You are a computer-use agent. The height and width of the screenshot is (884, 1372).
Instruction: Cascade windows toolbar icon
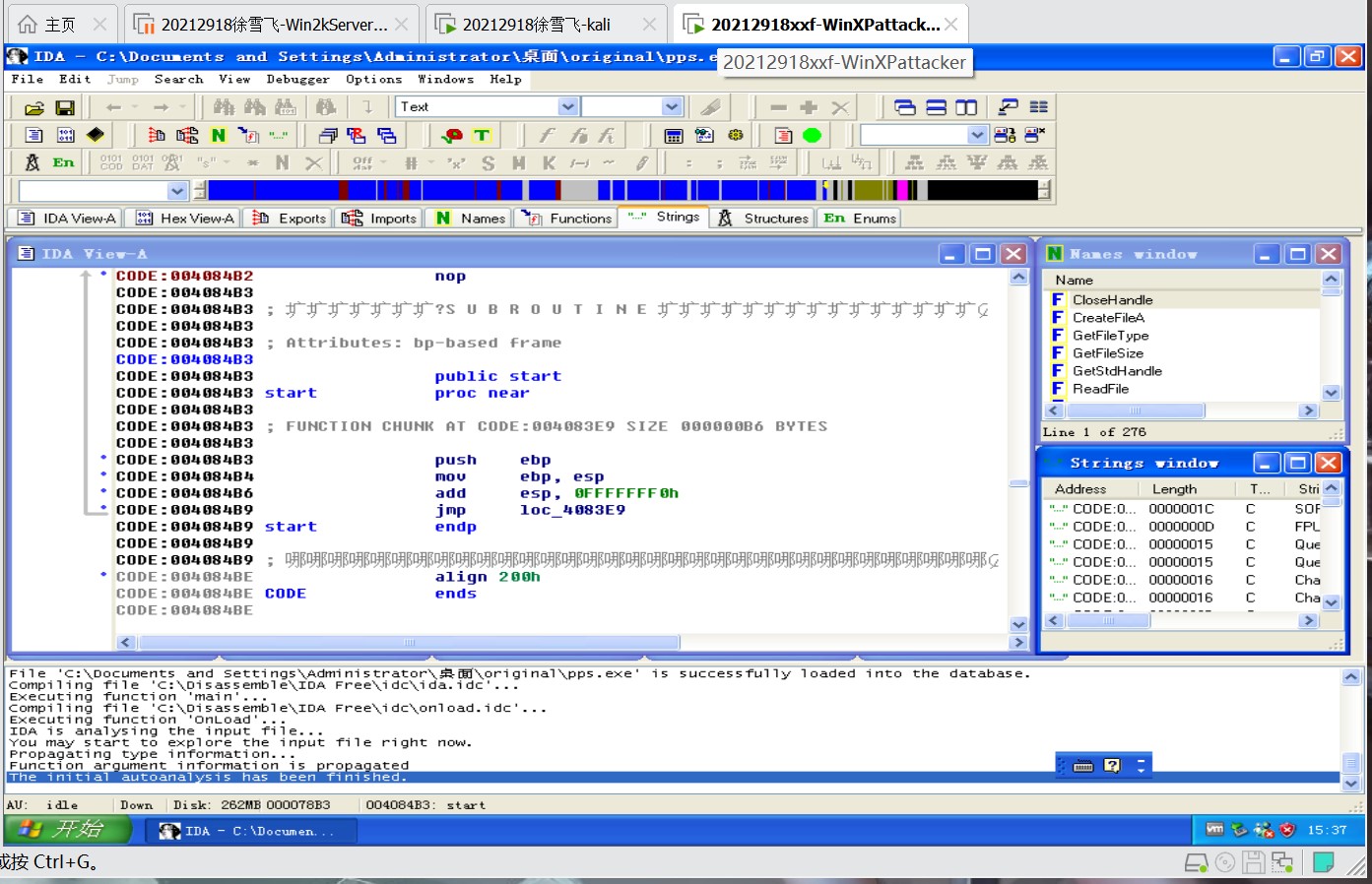pos(905,107)
